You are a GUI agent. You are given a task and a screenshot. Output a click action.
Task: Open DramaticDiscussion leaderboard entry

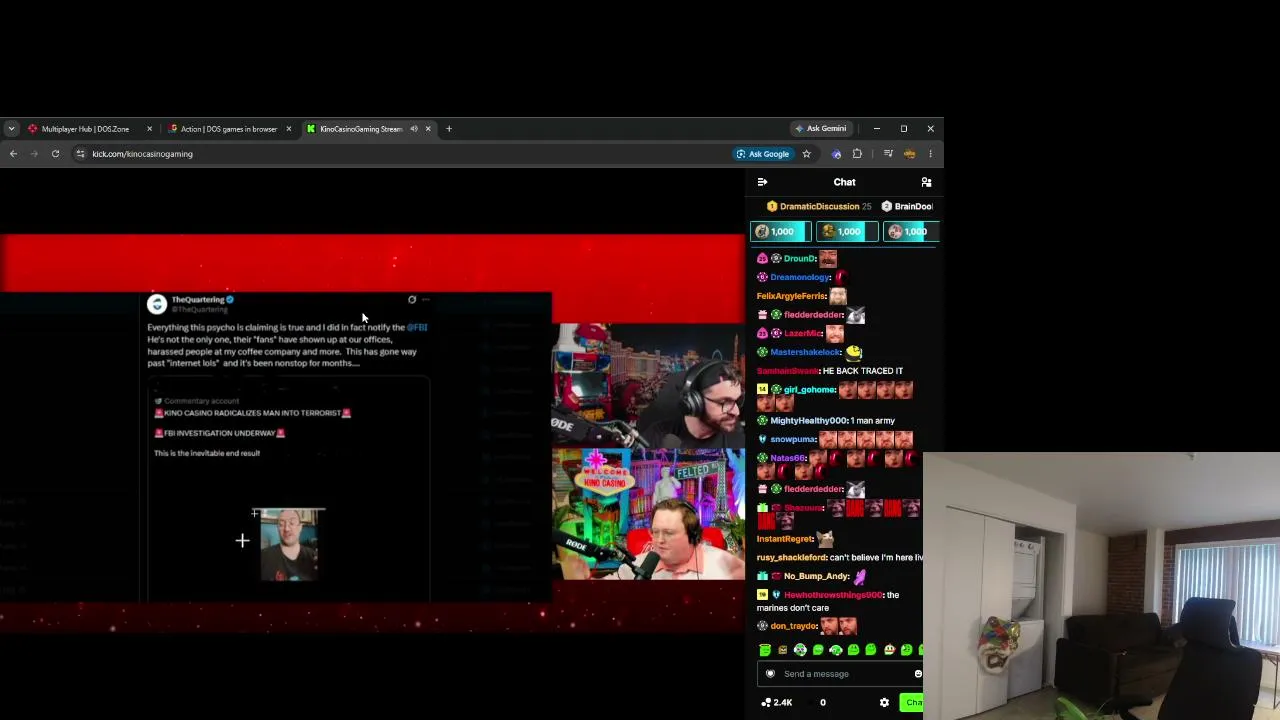[x=818, y=206]
